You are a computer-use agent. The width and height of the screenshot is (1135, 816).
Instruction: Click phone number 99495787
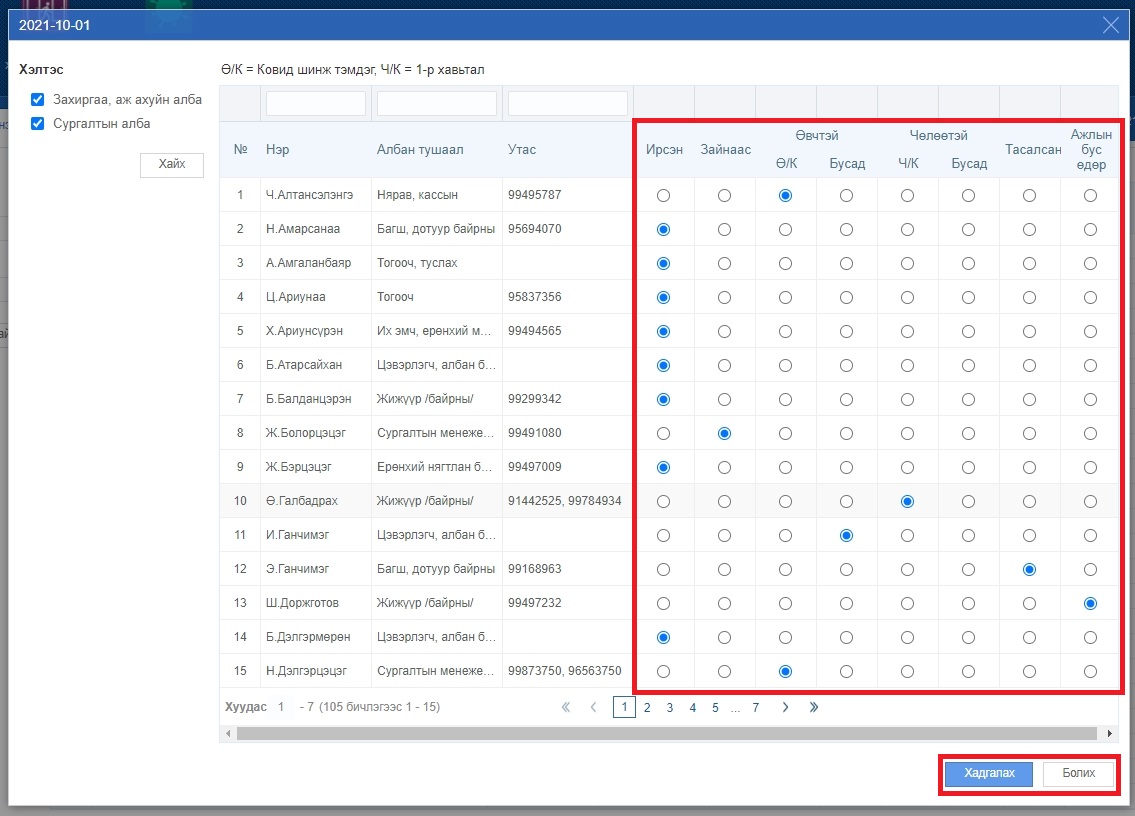click(x=534, y=195)
